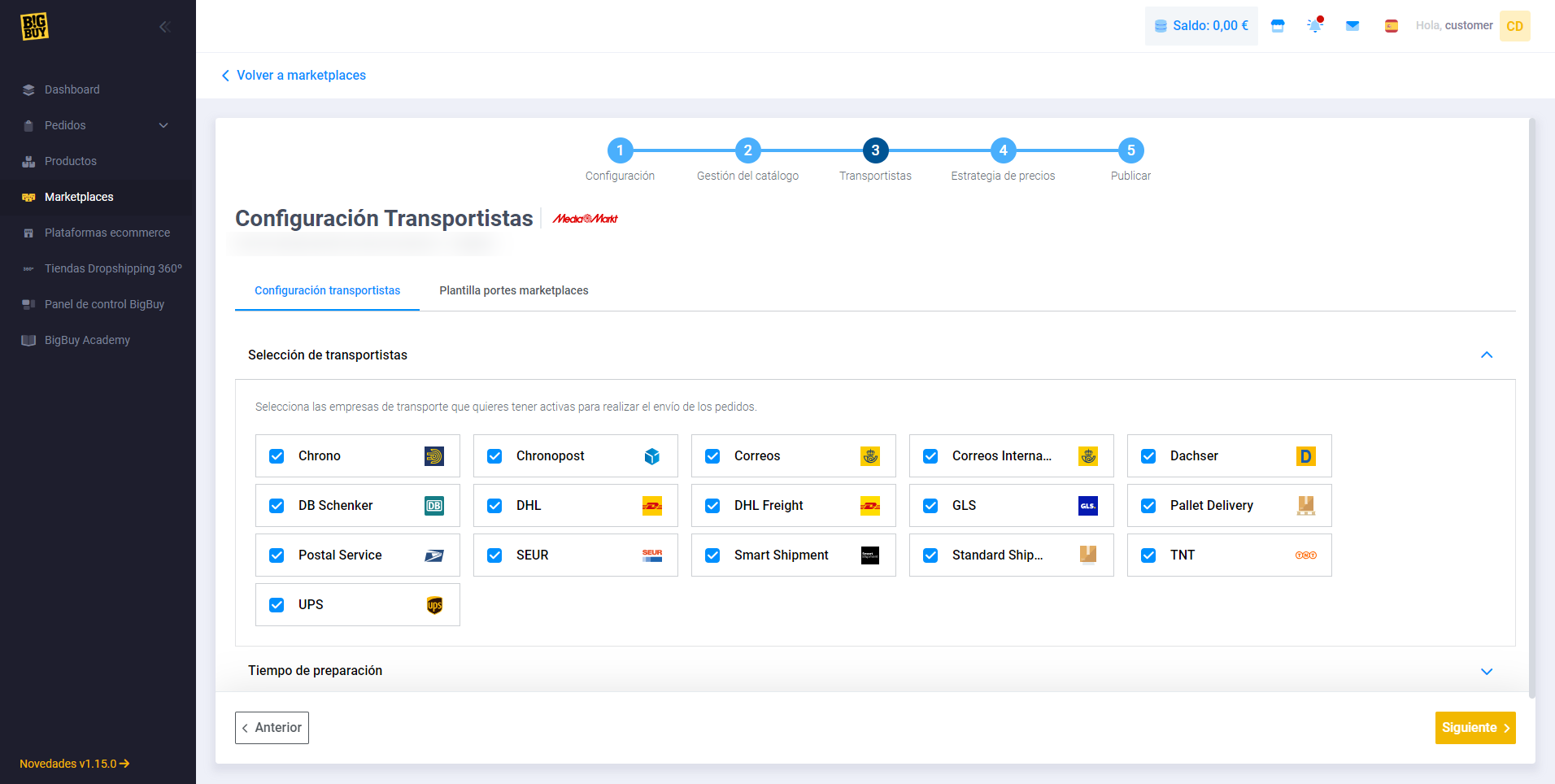This screenshot has width=1555, height=784.
Task: Toggle the DHL Freight checkbox
Action: pos(712,506)
